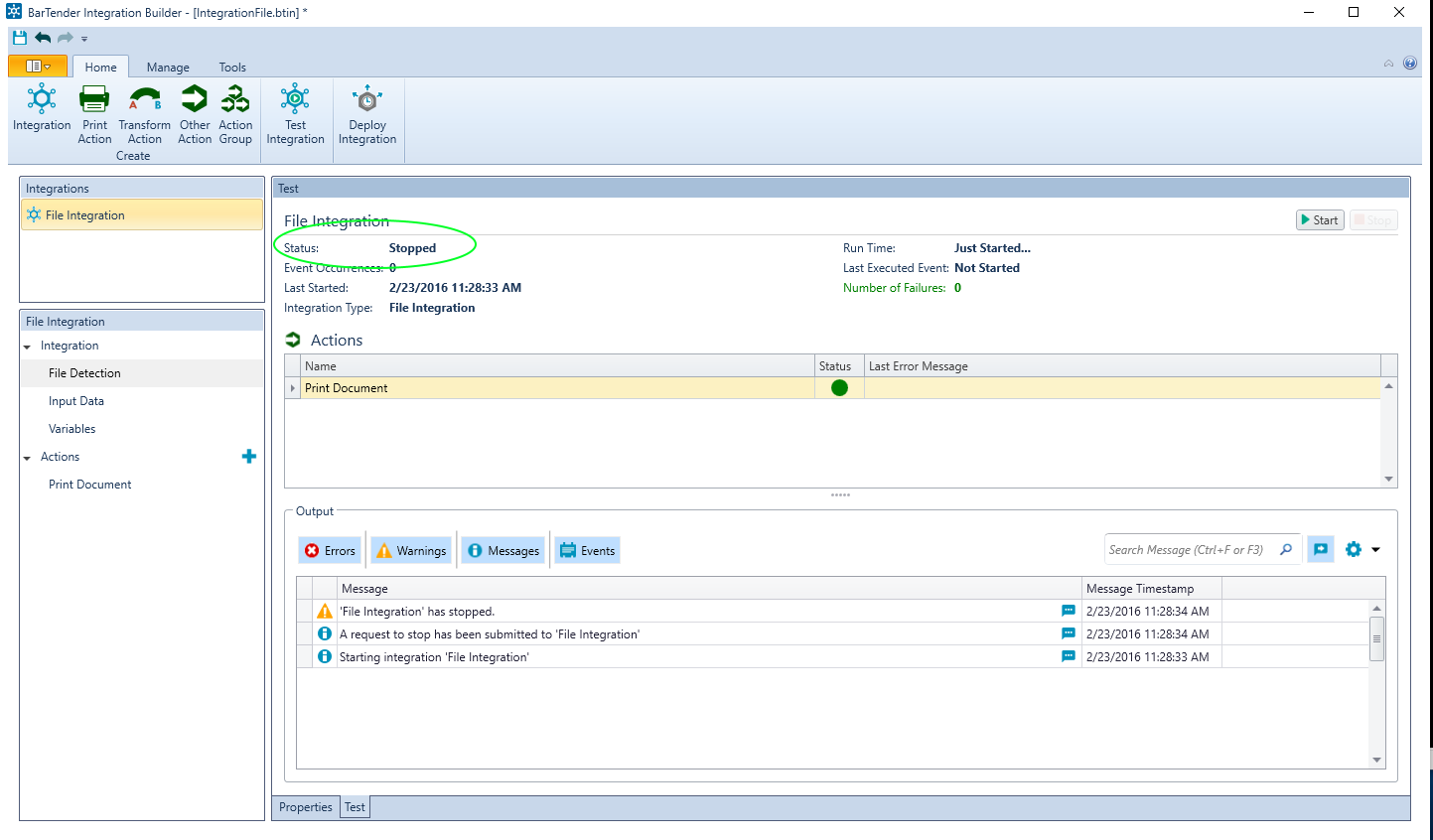Image resolution: width=1433 pixels, height=840 pixels.
Task: Open details for 'has stopped' message
Action: click(1069, 611)
